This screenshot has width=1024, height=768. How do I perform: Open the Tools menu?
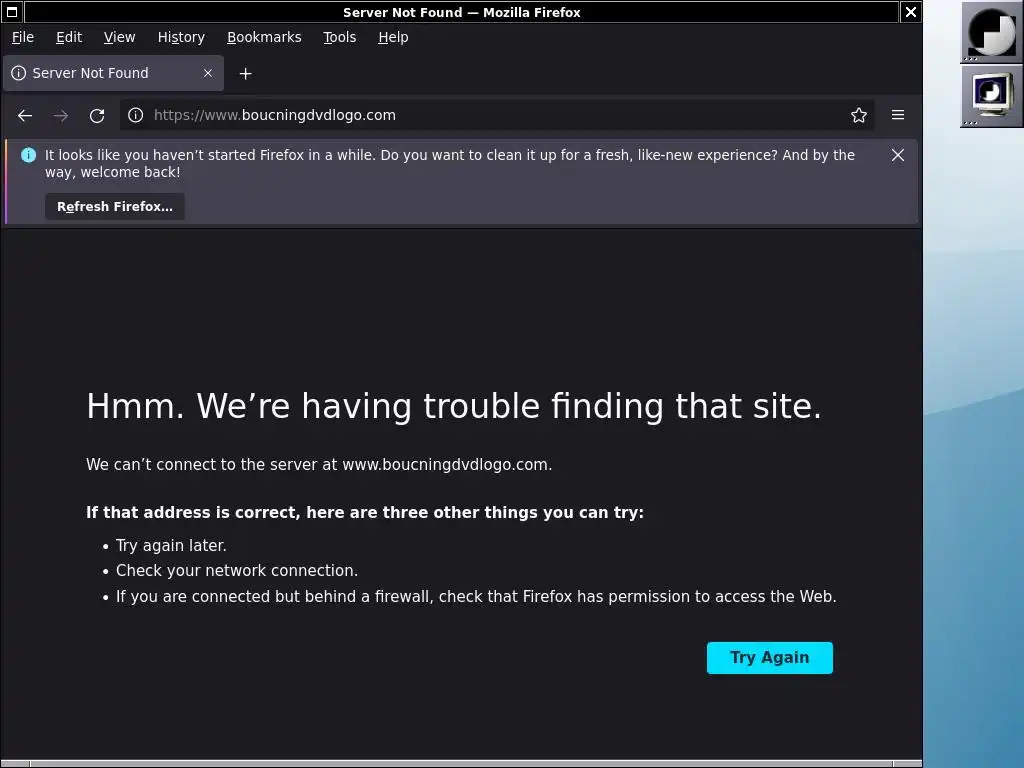coord(340,37)
